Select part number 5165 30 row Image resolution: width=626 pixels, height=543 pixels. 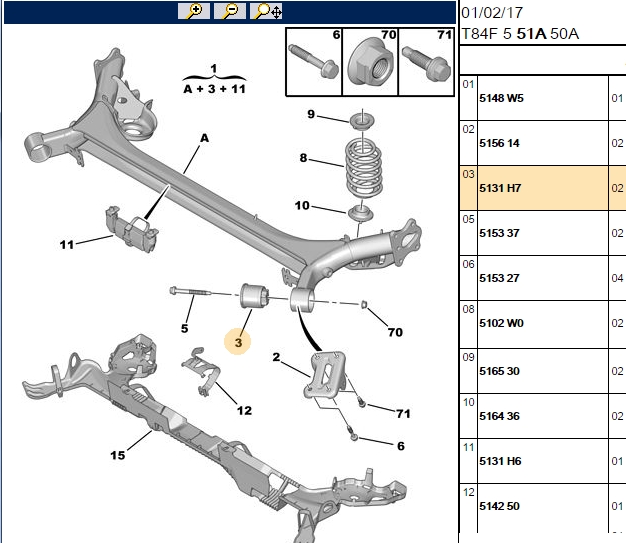pyautogui.click(x=543, y=371)
